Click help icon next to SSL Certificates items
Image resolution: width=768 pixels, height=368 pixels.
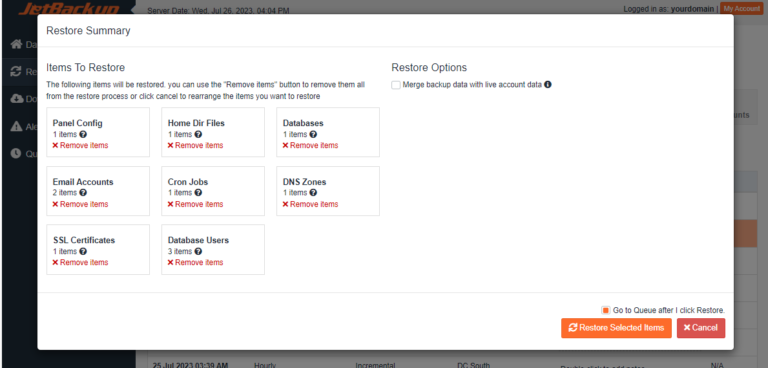coord(83,251)
